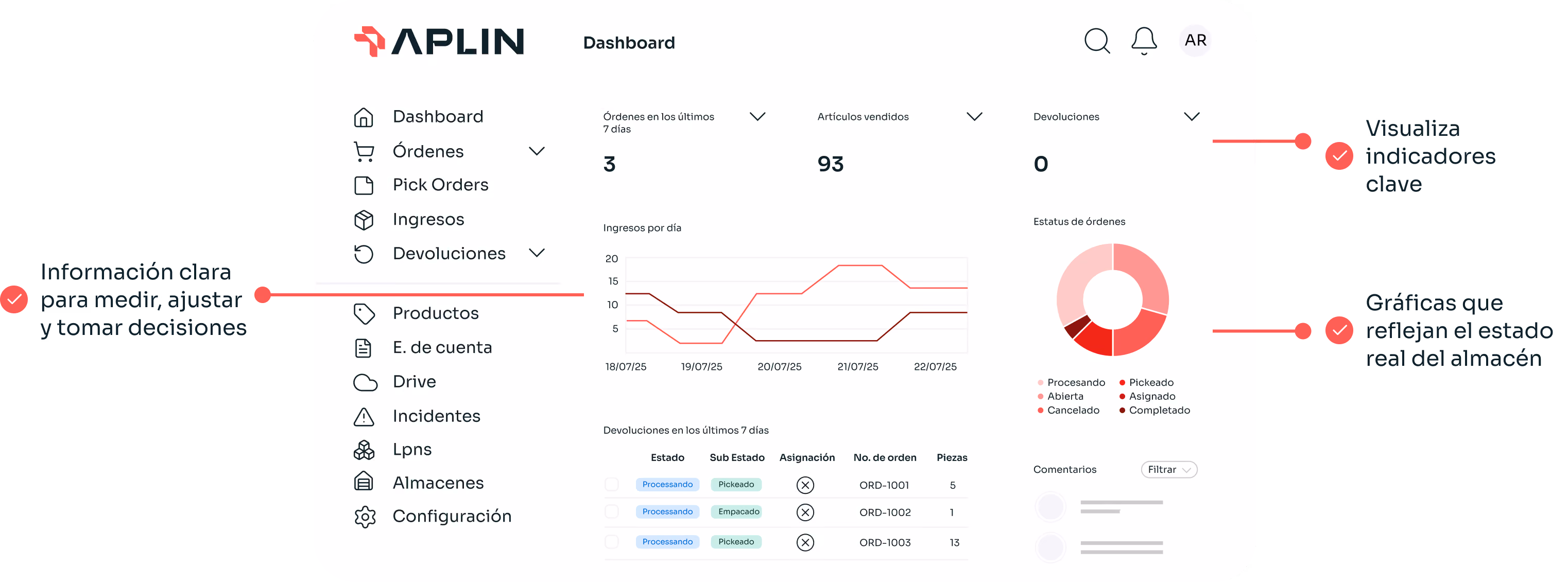Open the Artículos vendidos dropdown chevron
This screenshot has height=585, width=1568.
coord(974,116)
